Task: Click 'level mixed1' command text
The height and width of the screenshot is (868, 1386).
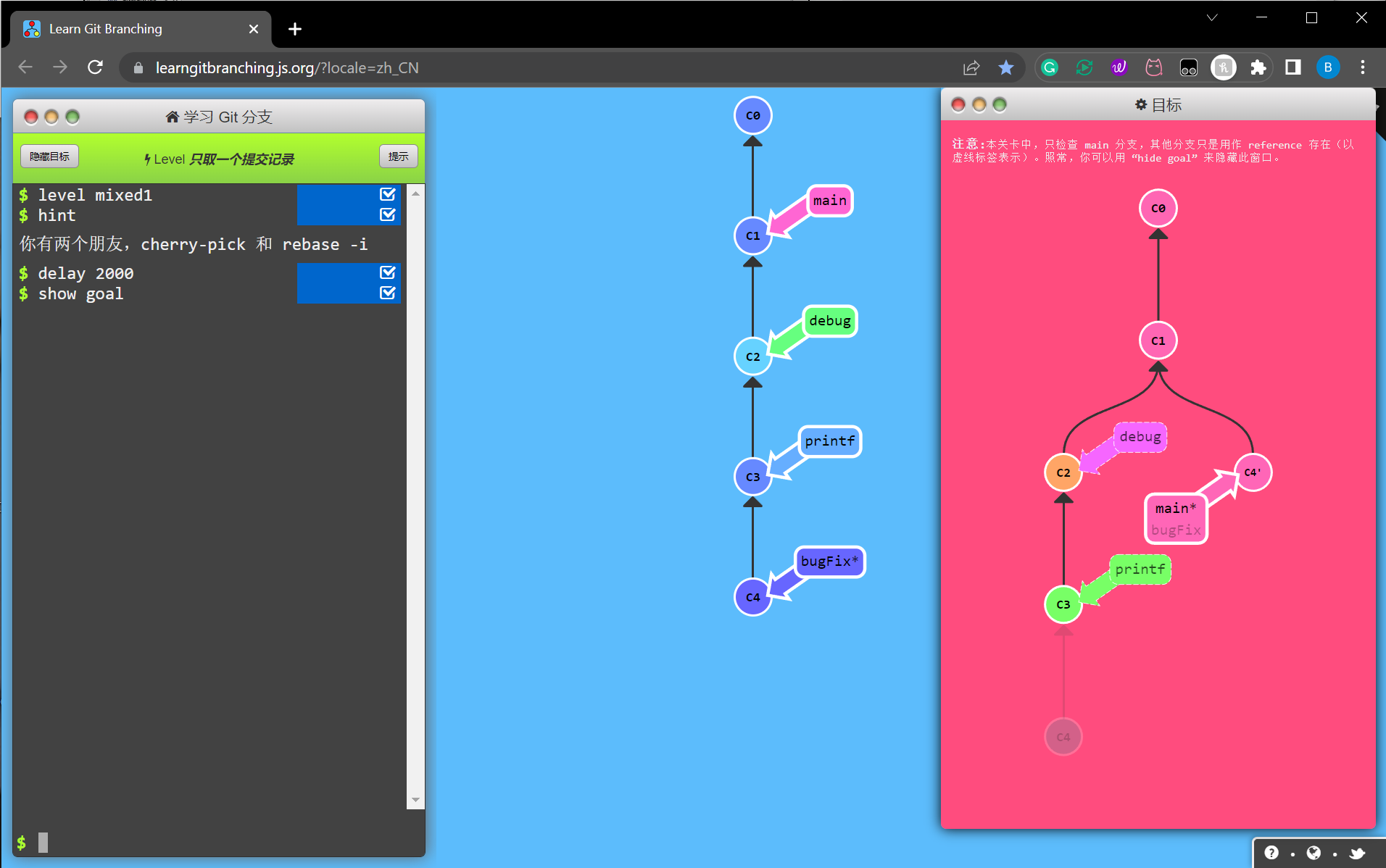Action: [95, 195]
